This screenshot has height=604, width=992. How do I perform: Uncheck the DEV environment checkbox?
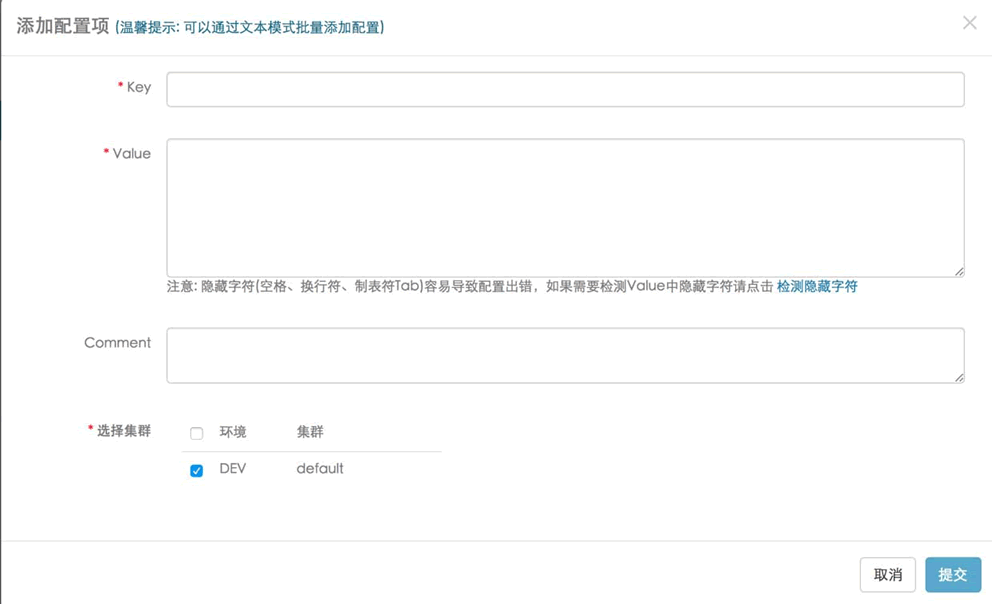[x=197, y=471]
